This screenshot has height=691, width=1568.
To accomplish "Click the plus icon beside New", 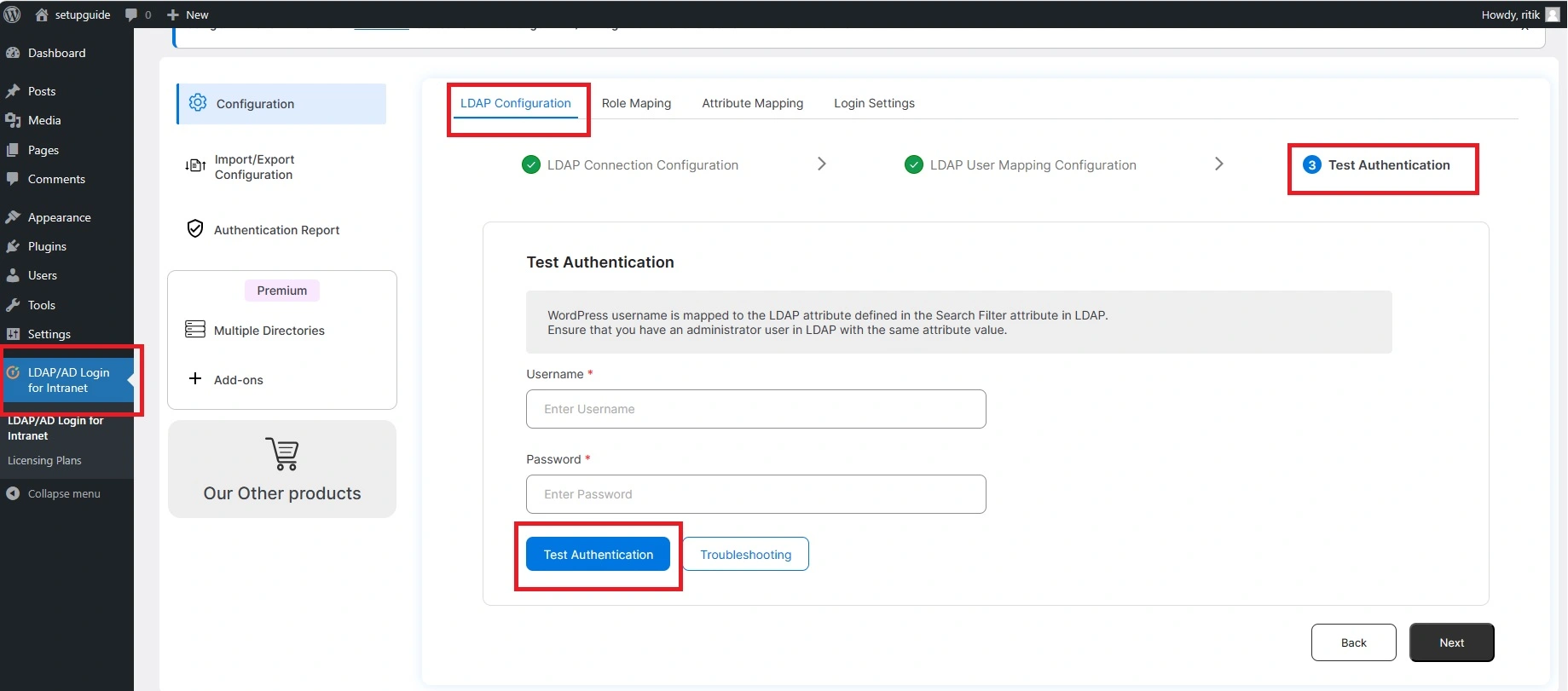I will click(173, 14).
